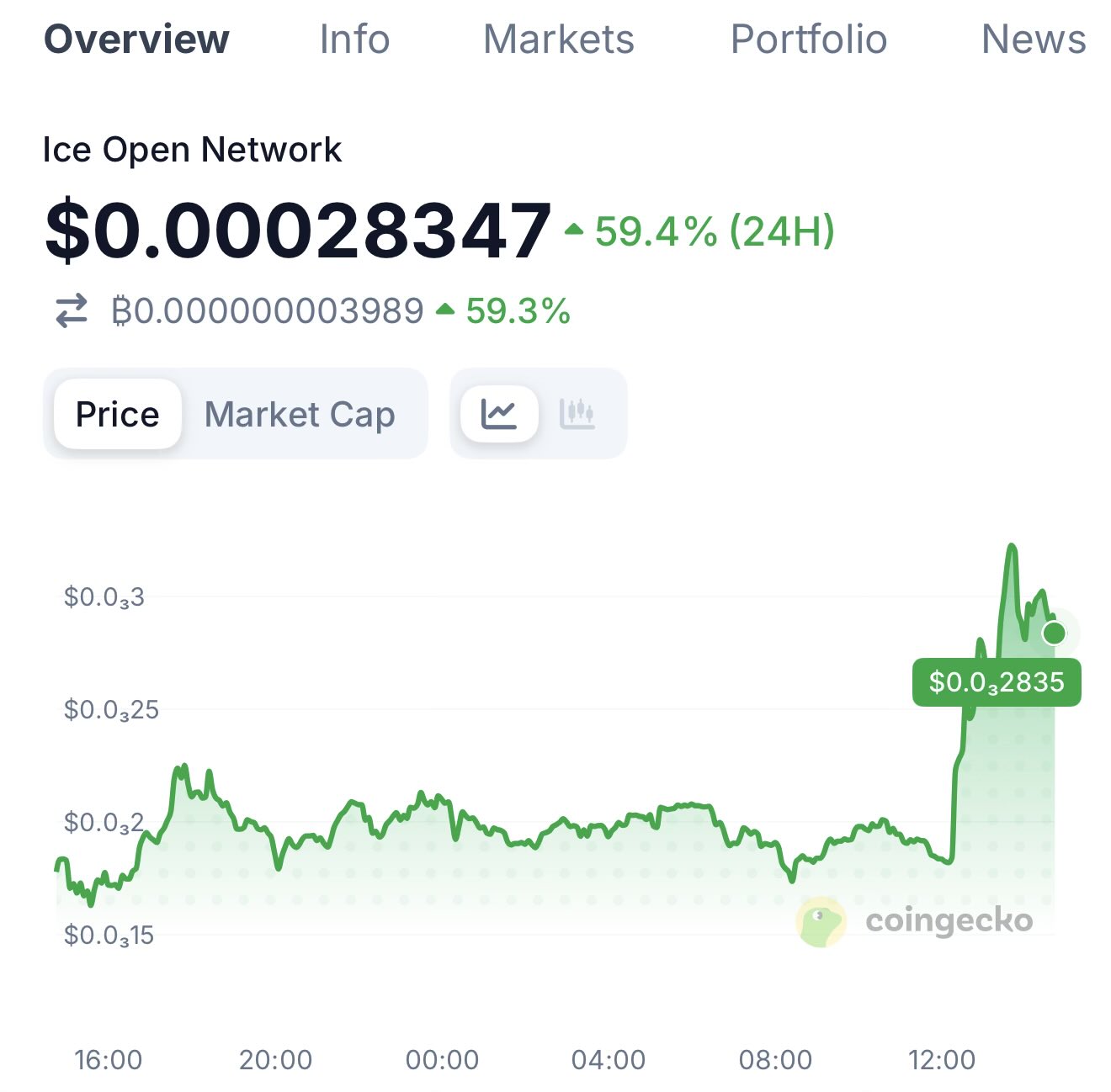
Task: Switch to the Portfolio tab
Action: pos(809,40)
